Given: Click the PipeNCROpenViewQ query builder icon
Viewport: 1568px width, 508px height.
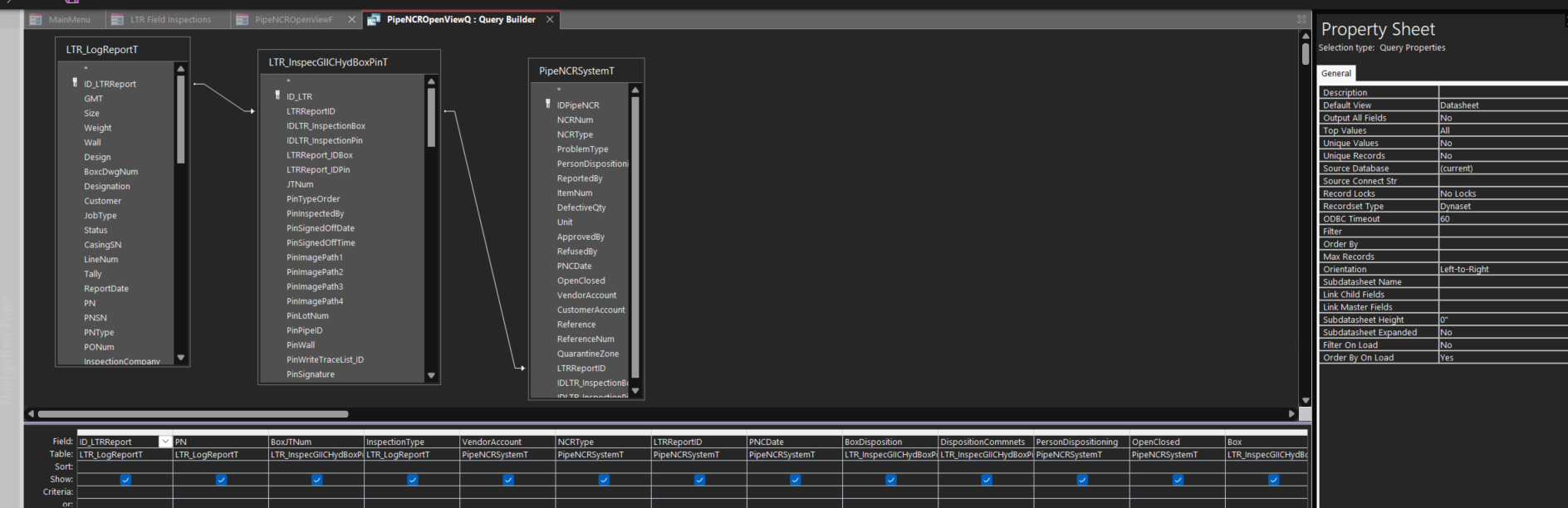Looking at the screenshot, I should click(x=374, y=20).
